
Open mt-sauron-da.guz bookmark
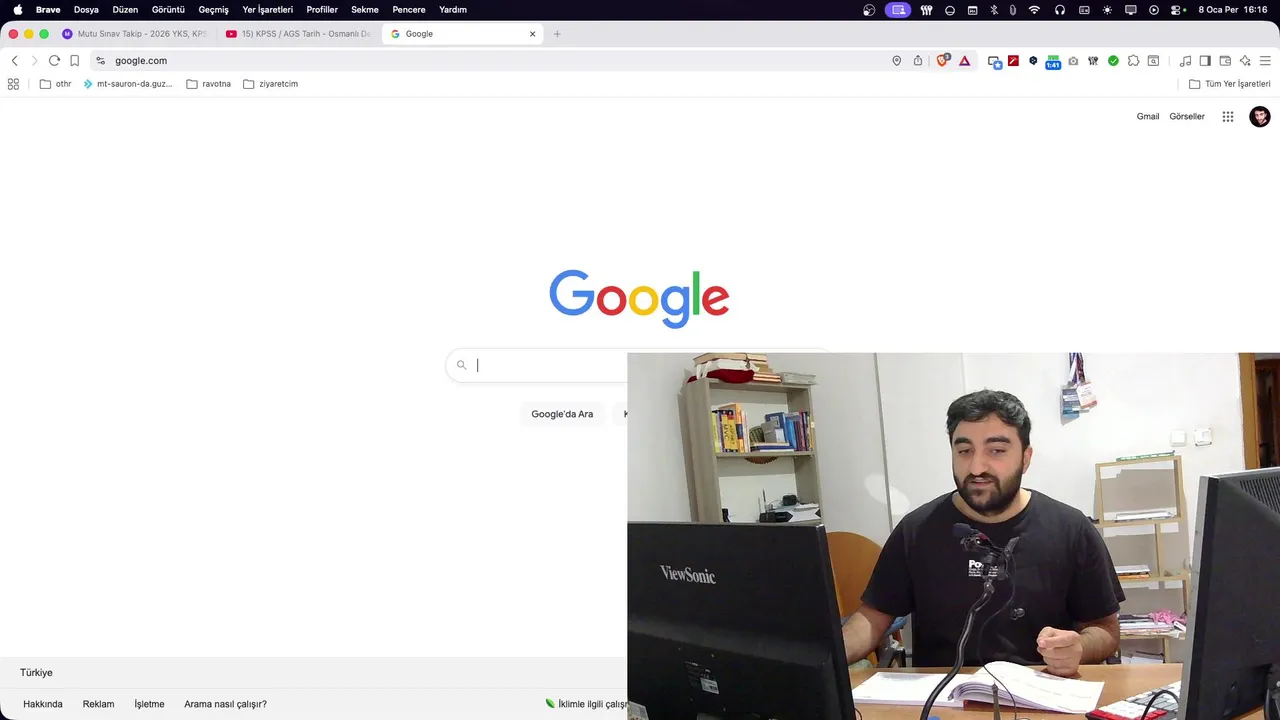[x=128, y=84]
